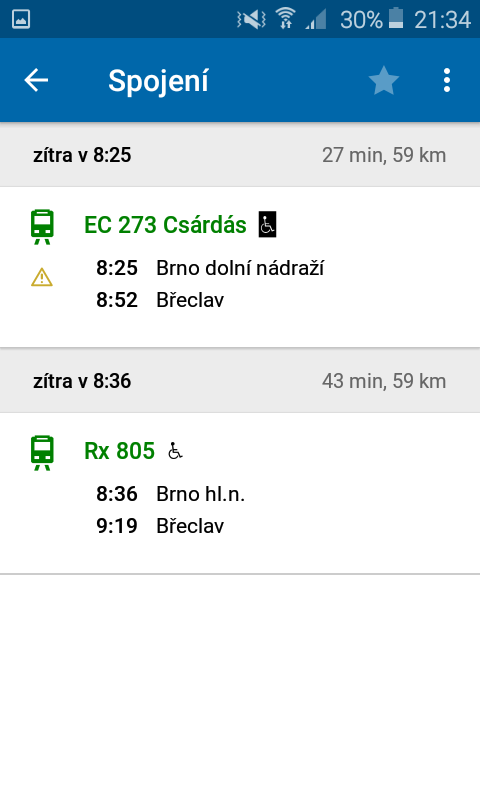Tap the warning triangle on EC 273
Viewport: 480px width, 800px height.
coord(42,278)
